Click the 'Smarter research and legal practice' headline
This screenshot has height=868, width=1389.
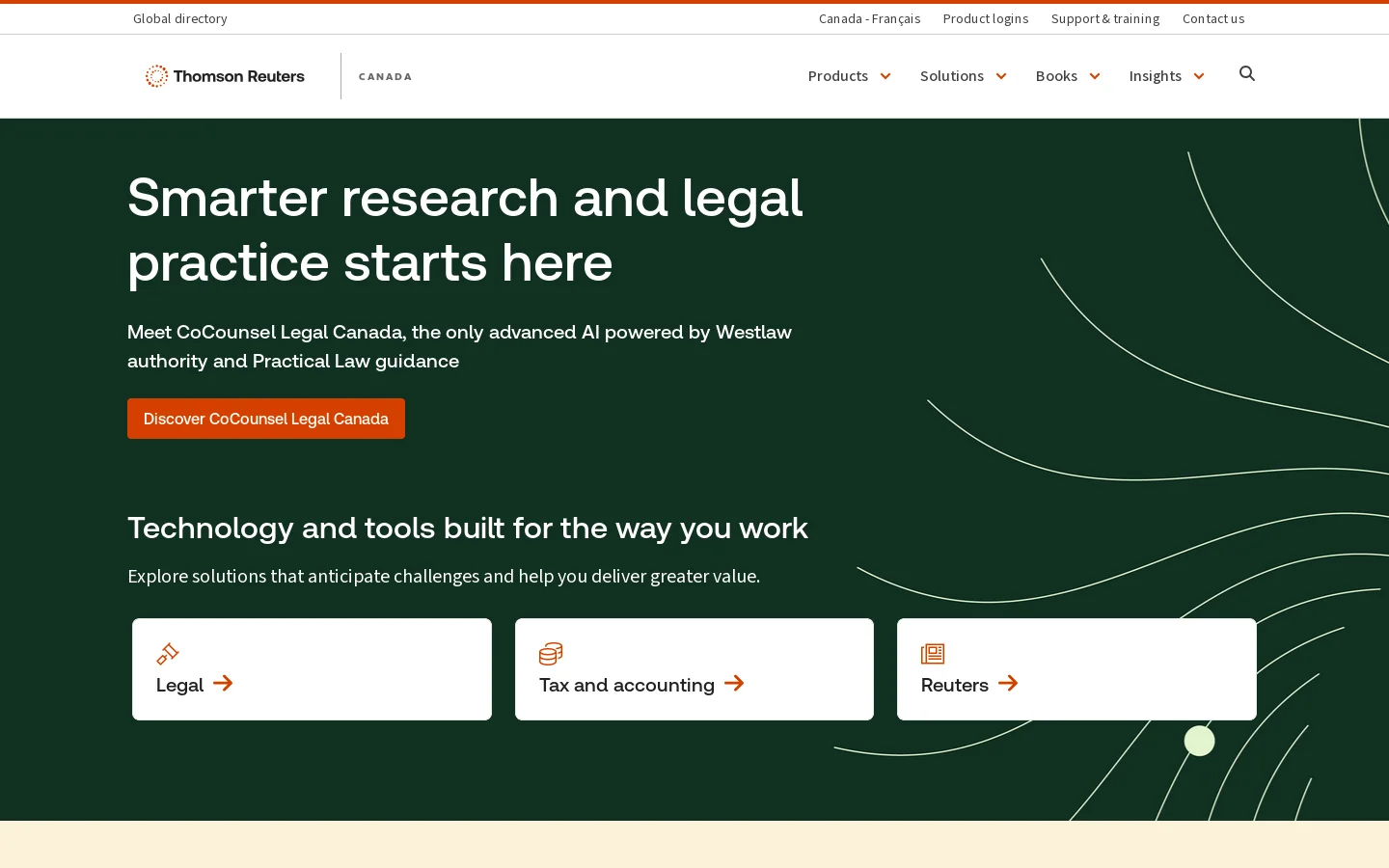point(465,230)
